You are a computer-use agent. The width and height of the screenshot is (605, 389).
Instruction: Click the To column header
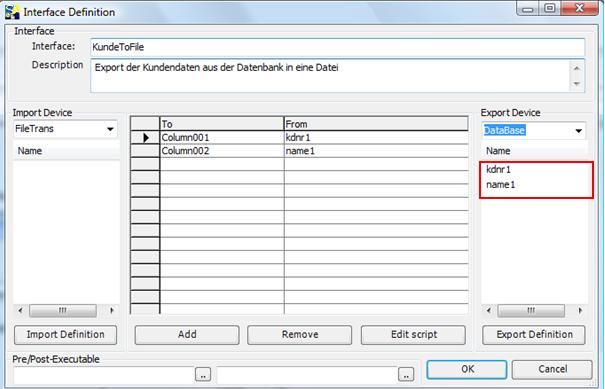222,124
